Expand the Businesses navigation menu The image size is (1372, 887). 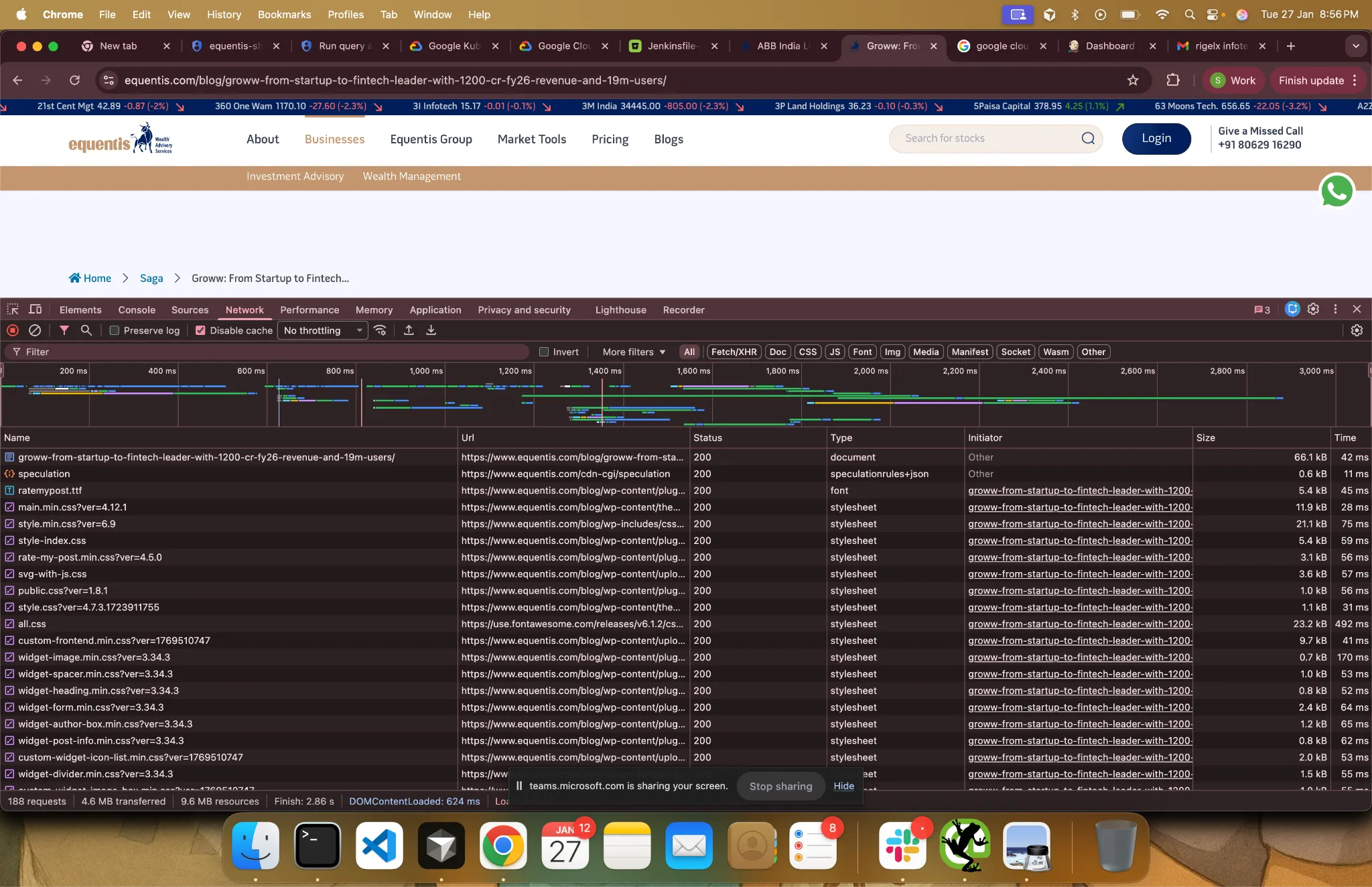[334, 139]
